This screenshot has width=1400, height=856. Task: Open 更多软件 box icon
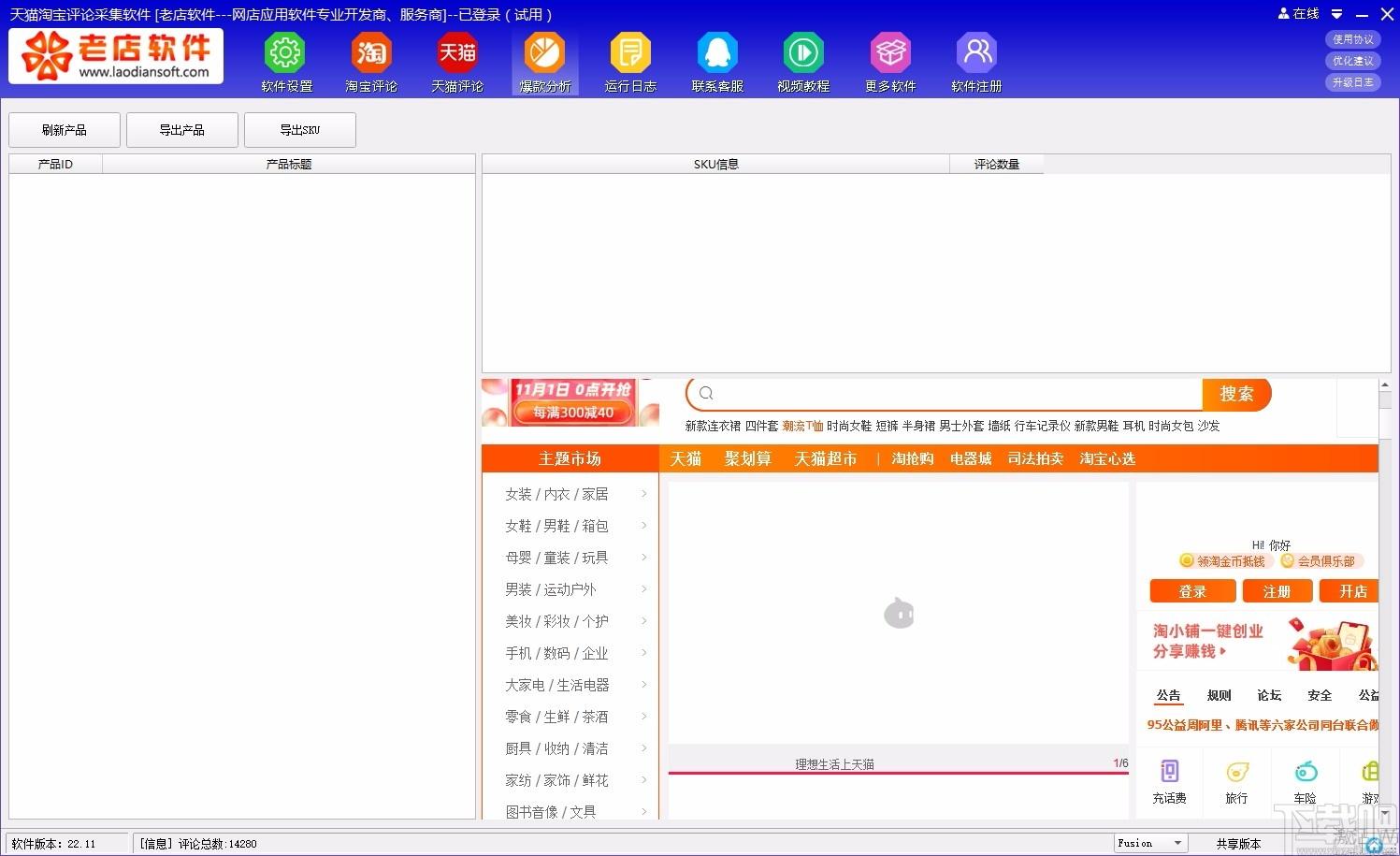pyautogui.click(x=890, y=52)
